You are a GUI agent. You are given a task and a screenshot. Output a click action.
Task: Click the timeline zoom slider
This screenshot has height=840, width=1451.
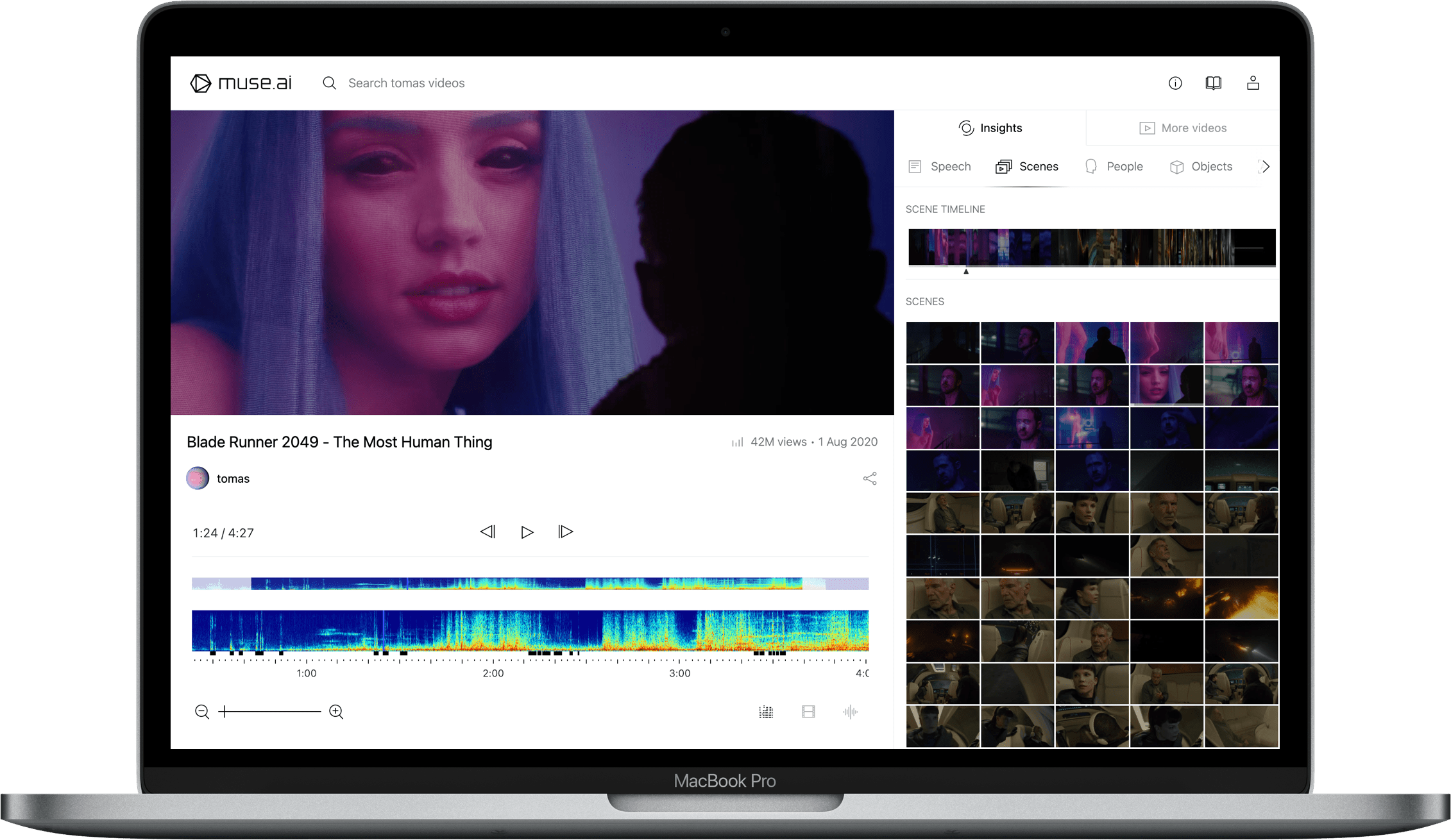click(270, 711)
